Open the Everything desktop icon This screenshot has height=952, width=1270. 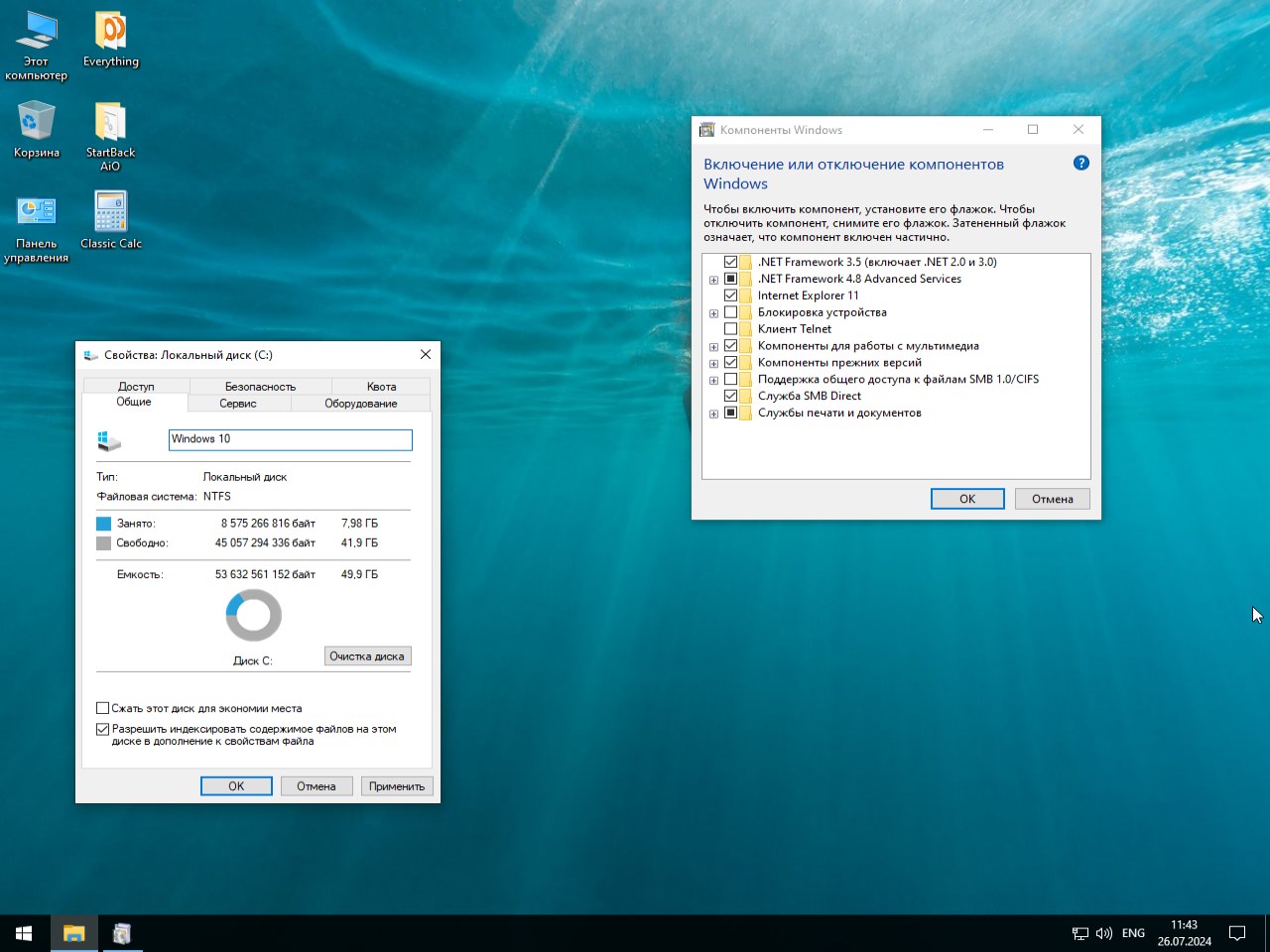coord(110,40)
